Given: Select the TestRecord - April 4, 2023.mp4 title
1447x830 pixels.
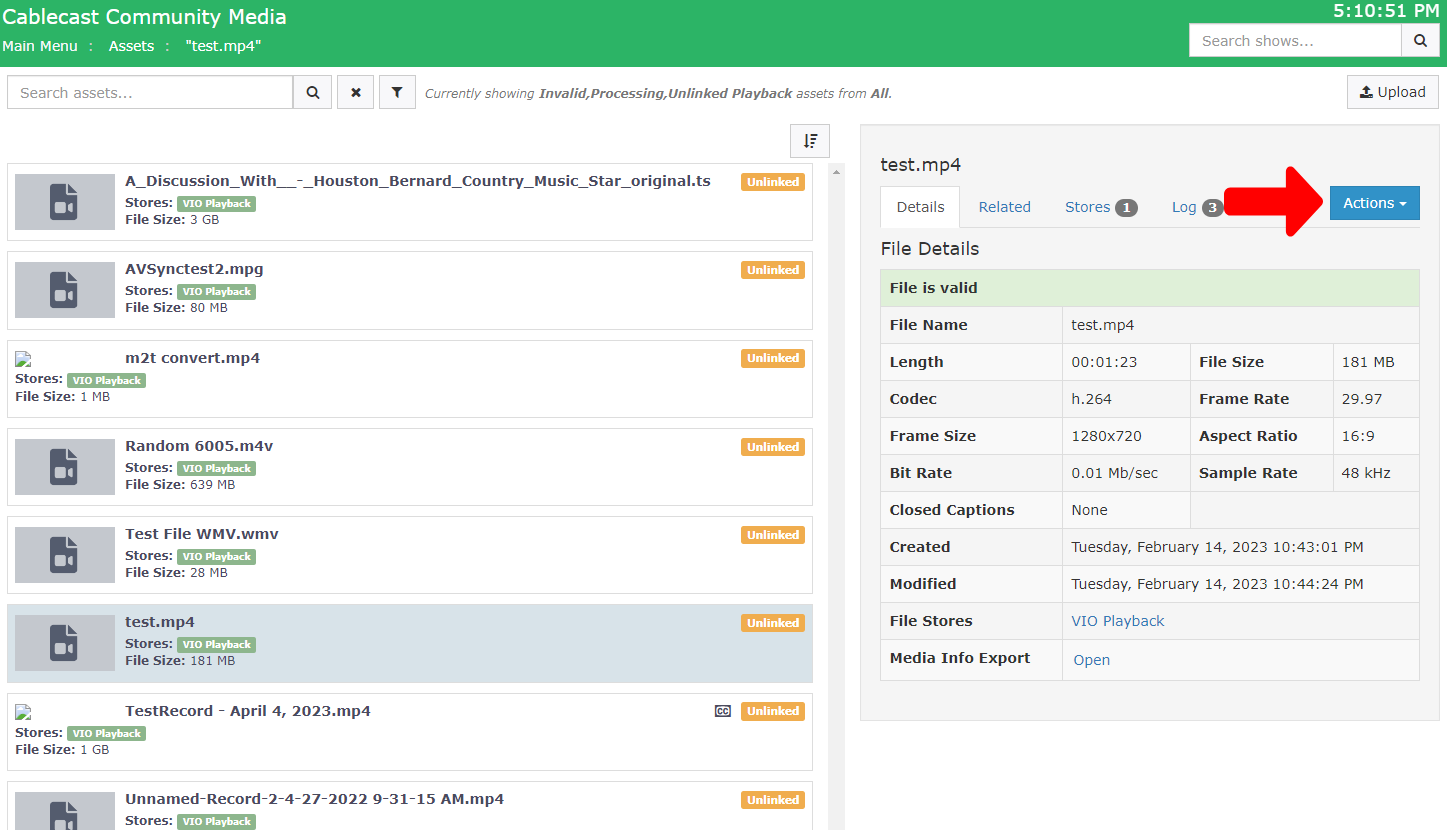Looking at the screenshot, I should (x=248, y=711).
